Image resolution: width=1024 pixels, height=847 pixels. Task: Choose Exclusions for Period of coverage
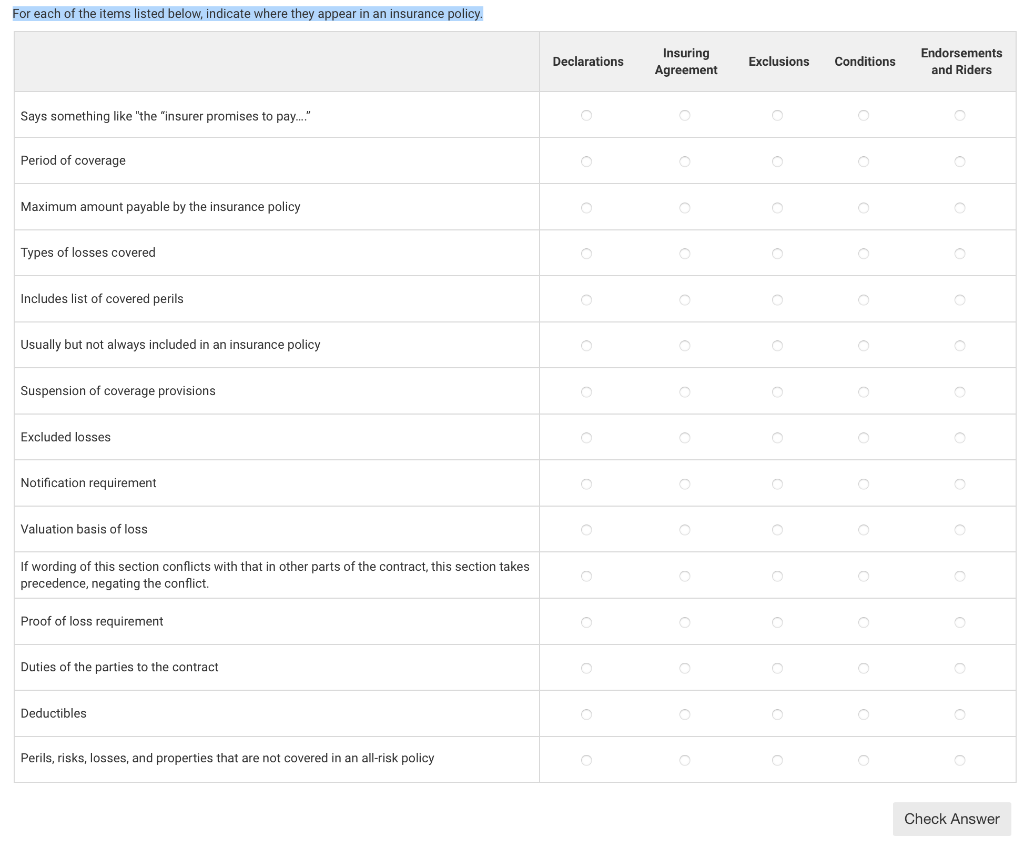(777, 161)
